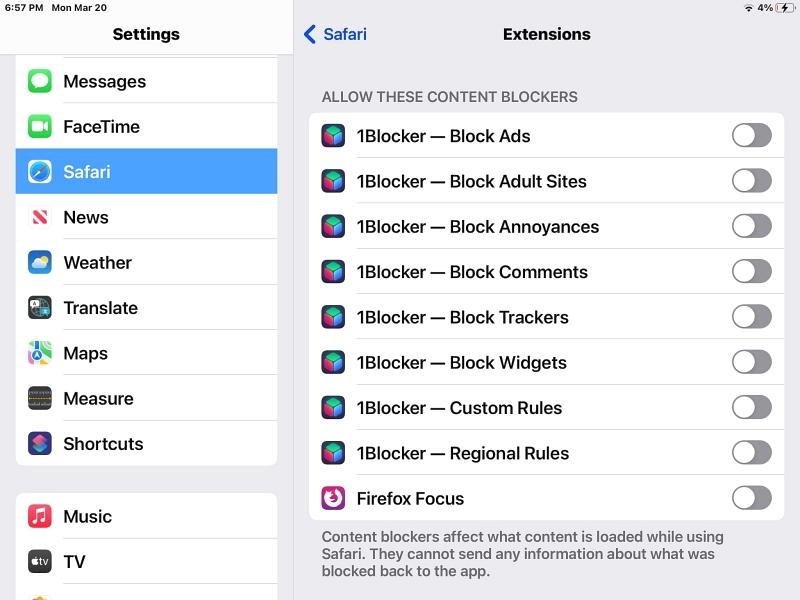Tap the Weather cloud icon
The width and height of the screenshot is (800, 600).
click(x=40, y=262)
